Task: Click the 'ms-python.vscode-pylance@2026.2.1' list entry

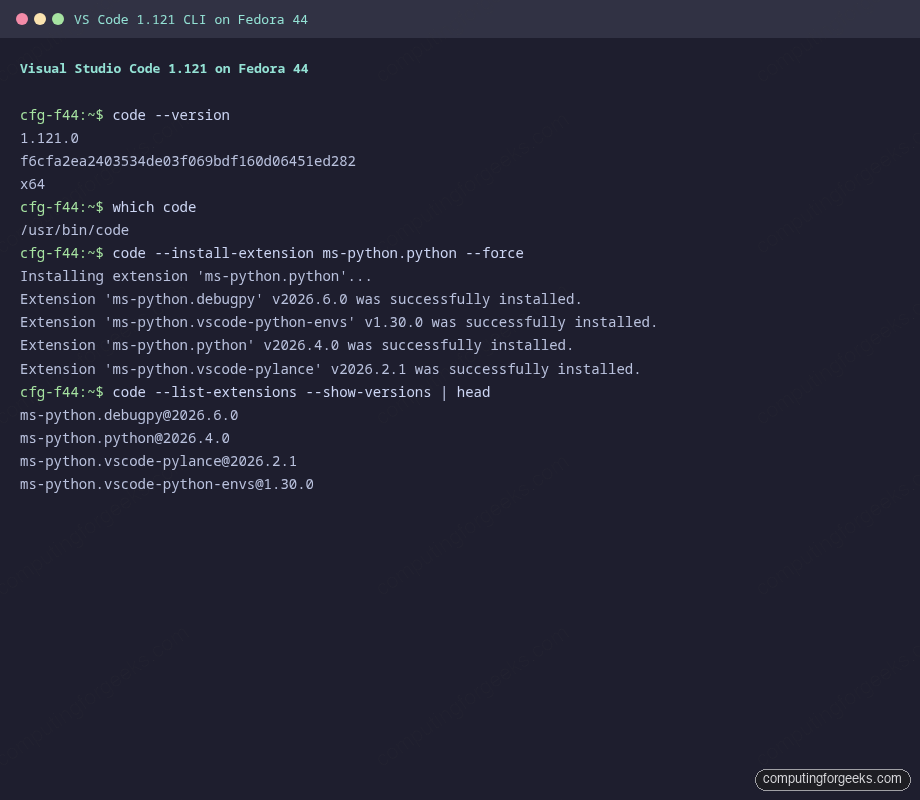Action: coord(158,461)
